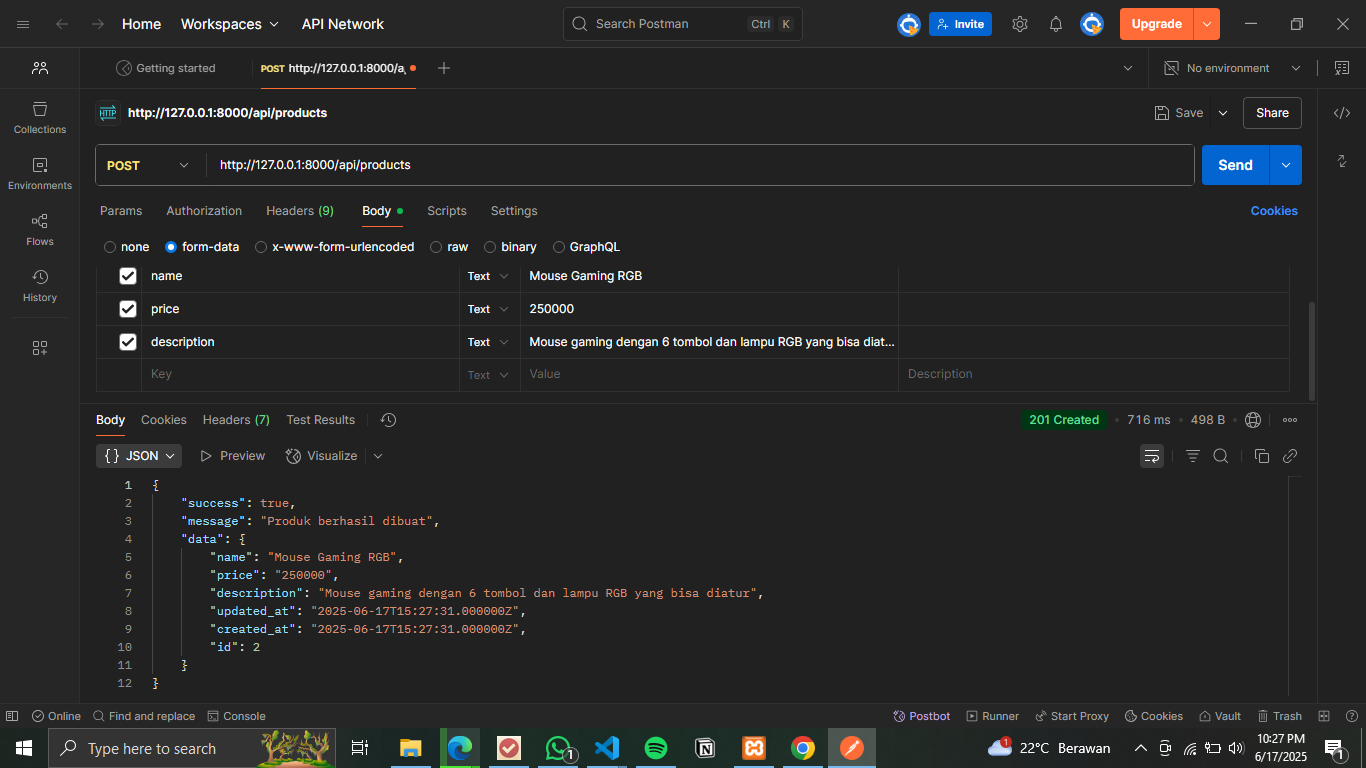Search within the response body

click(1221, 455)
